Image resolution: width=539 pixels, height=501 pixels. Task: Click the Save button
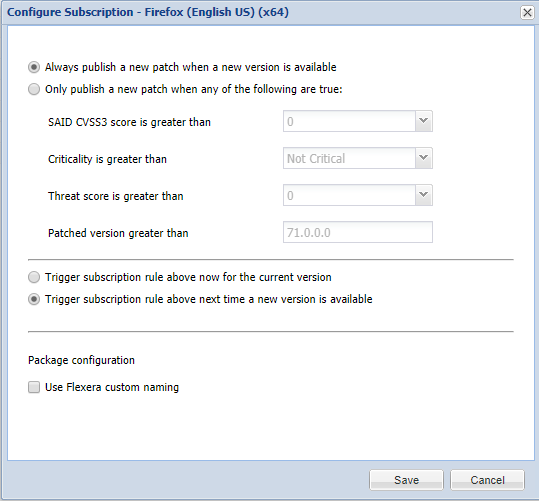tap(406, 480)
